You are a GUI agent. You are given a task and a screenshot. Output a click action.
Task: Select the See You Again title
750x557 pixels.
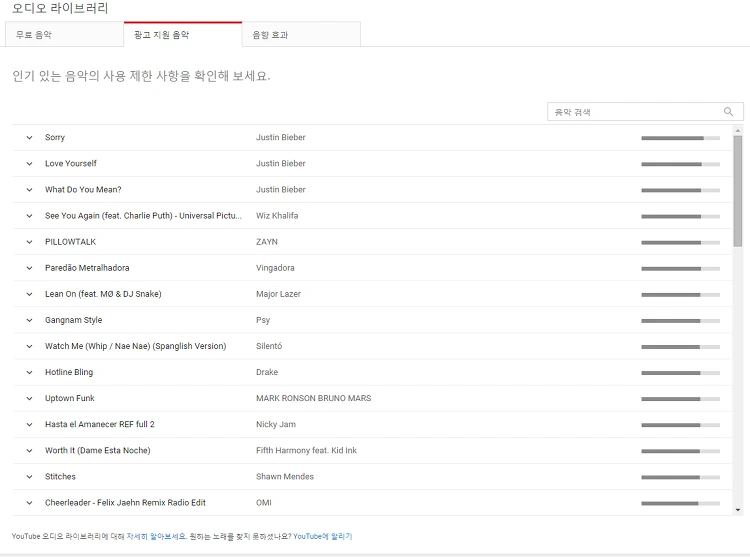pos(143,216)
